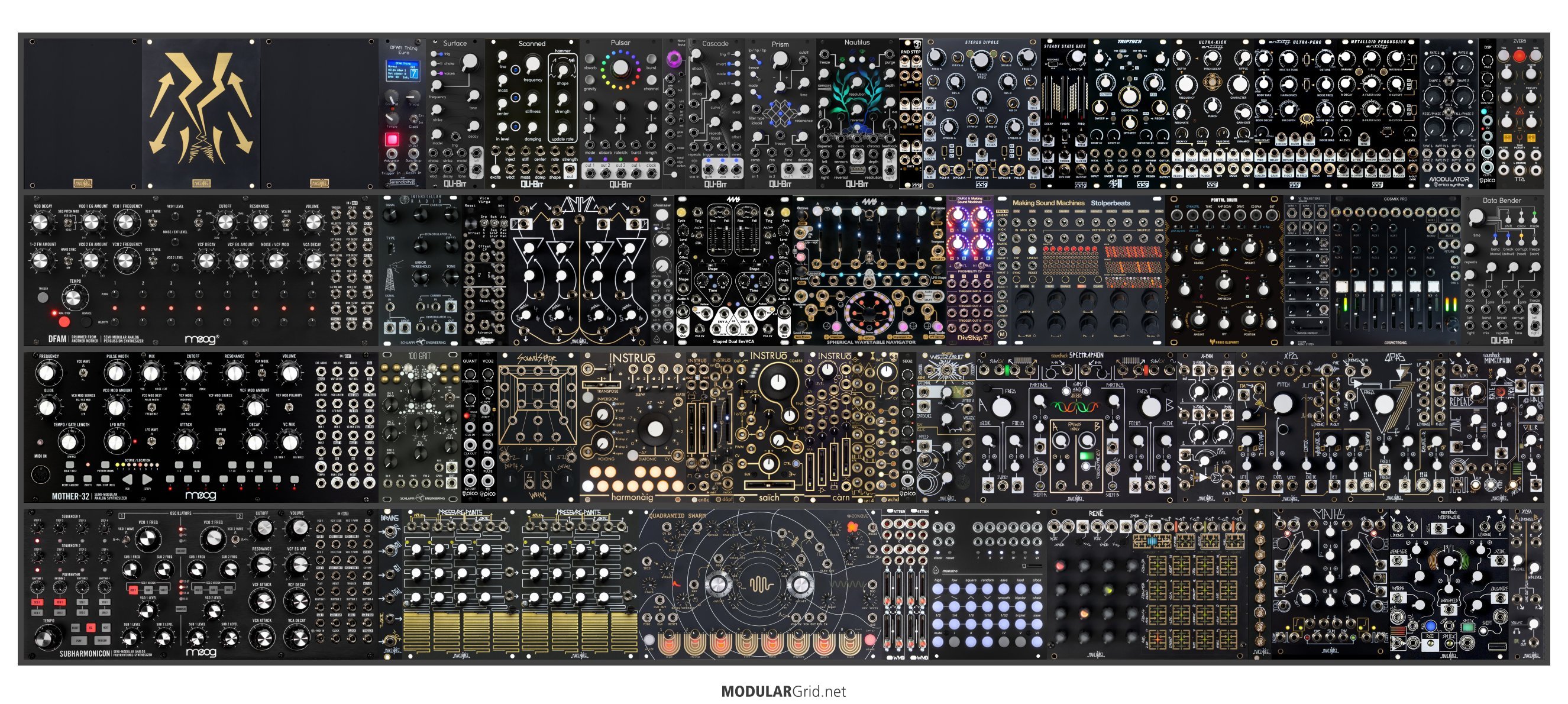The image size is (1568, 704).
Task: Click the Qu-Bit logo under the Surface module
Action: [455, 183]
